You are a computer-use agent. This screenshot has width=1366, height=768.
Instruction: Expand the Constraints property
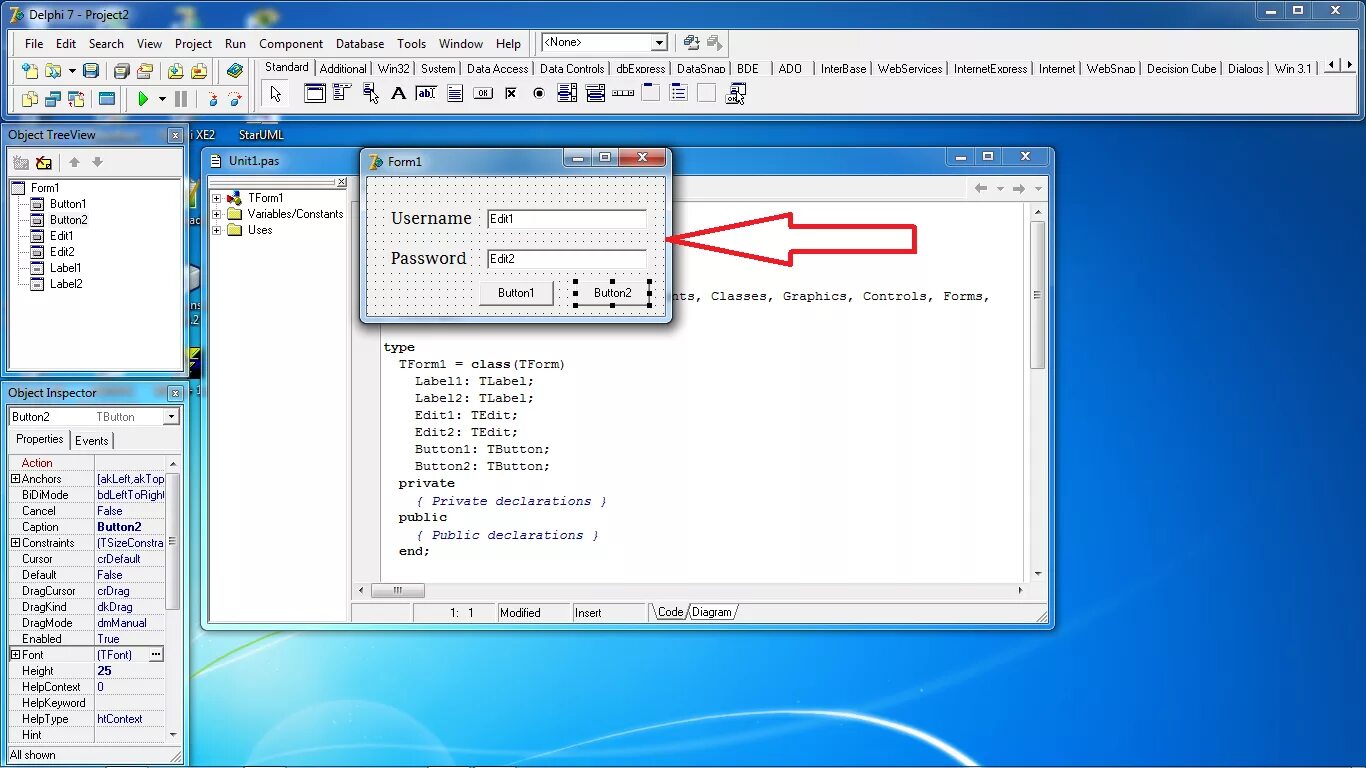tap(15, 543)
